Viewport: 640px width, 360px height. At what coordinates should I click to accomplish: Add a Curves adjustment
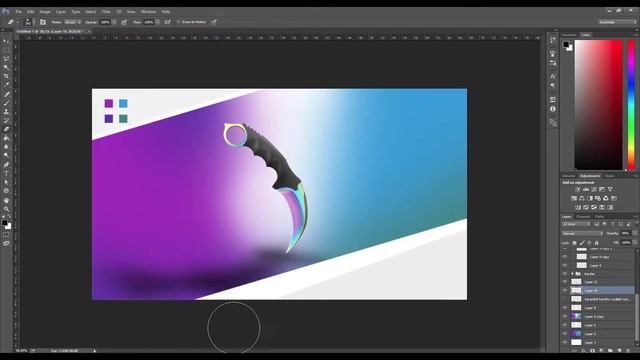[594, 189]
